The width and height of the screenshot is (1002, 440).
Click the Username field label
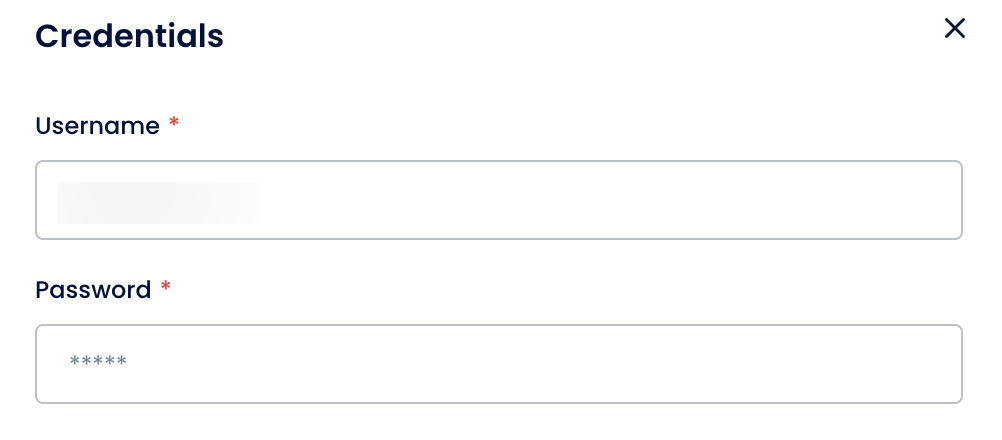coord(97,126)
